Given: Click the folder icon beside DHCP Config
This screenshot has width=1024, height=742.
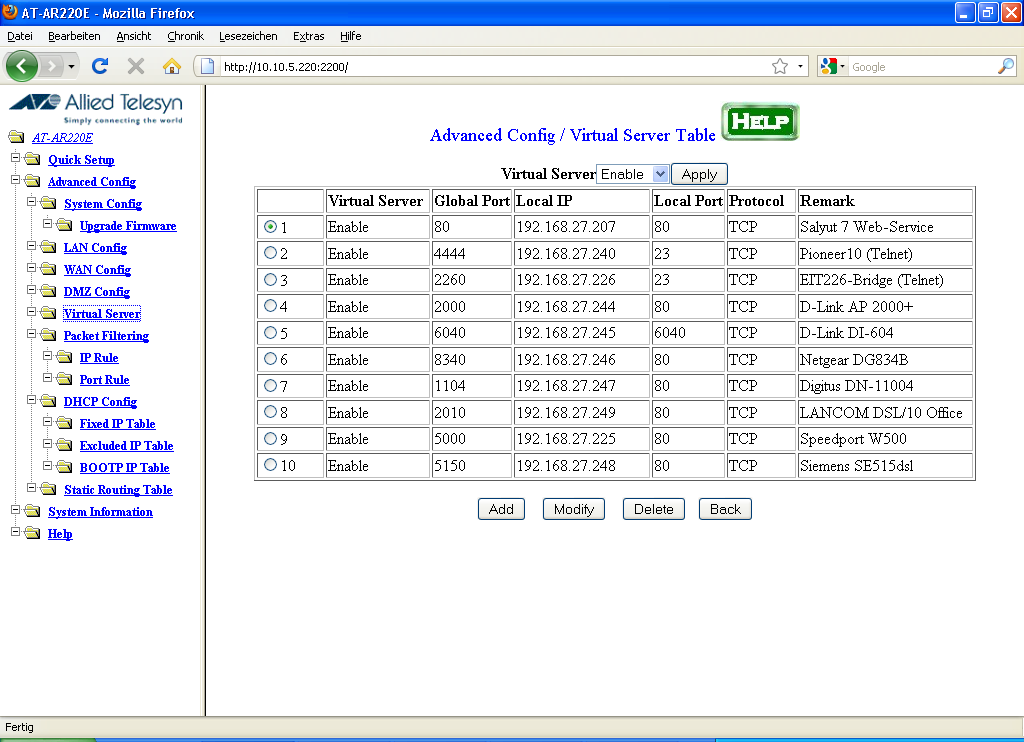Looking at the screenshot, I should (x=48, y=401).
